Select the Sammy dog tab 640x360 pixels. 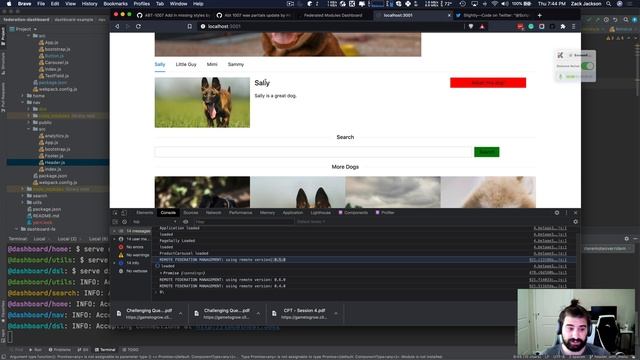click(x=236, y=64)
